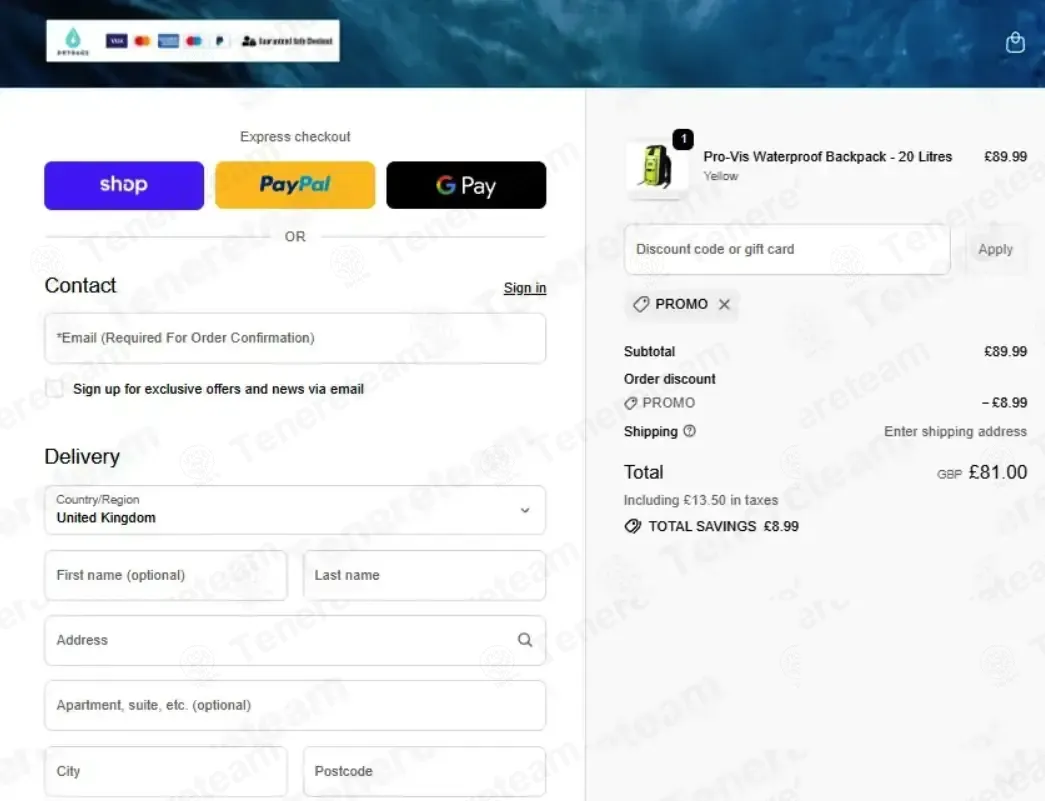Click the quantity badge on product image
Viewport: 1045px width, 801px height.
pyautogui.click(x=683, y=139)
